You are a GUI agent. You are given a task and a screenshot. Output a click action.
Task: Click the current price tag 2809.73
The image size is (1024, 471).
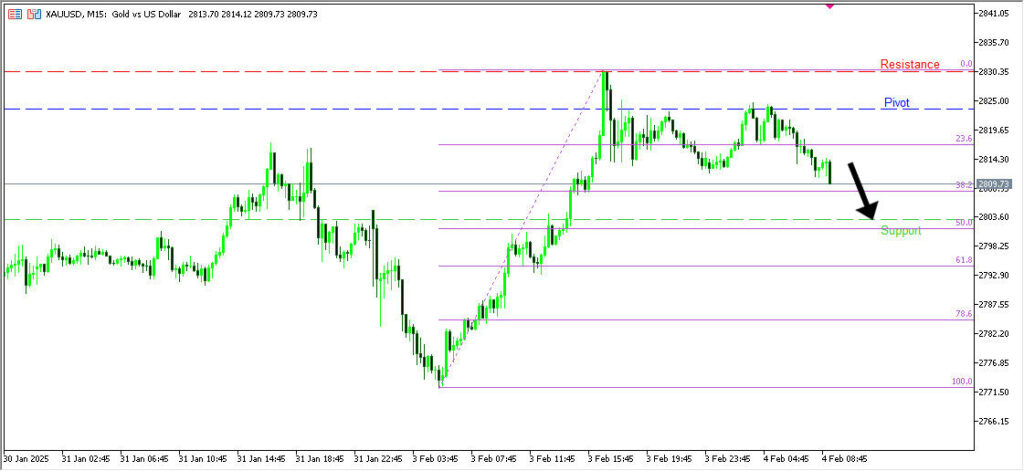[995, 184]
